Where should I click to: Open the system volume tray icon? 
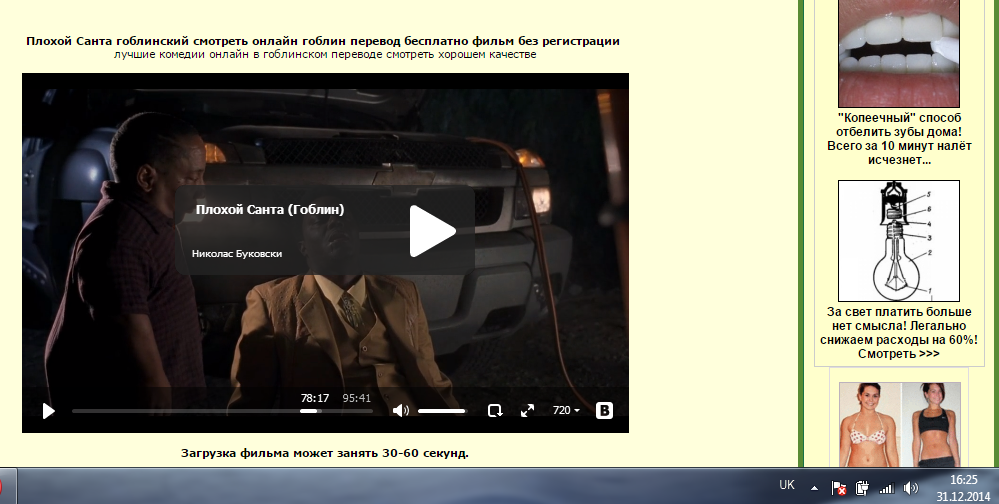point(910,489)
